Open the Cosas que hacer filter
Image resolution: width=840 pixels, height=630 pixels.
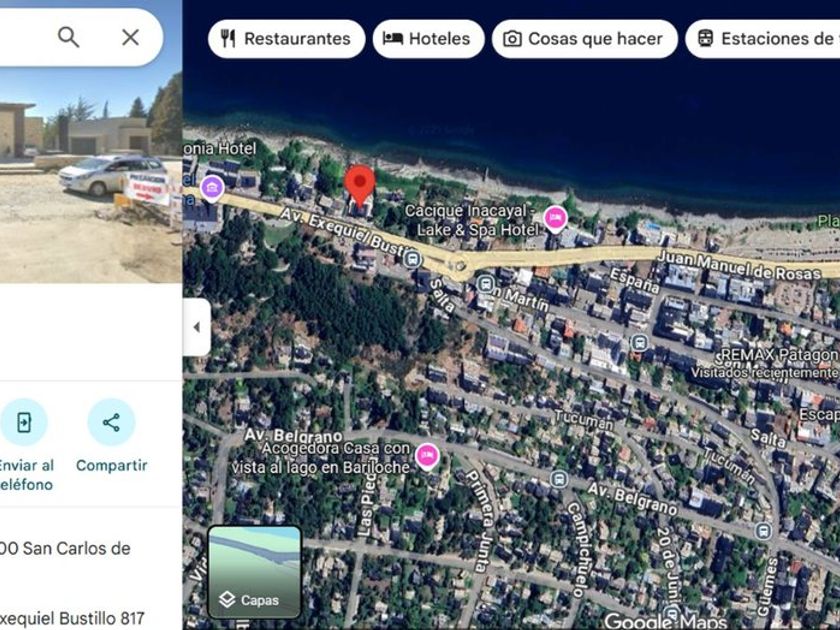(x=584, y=39)
